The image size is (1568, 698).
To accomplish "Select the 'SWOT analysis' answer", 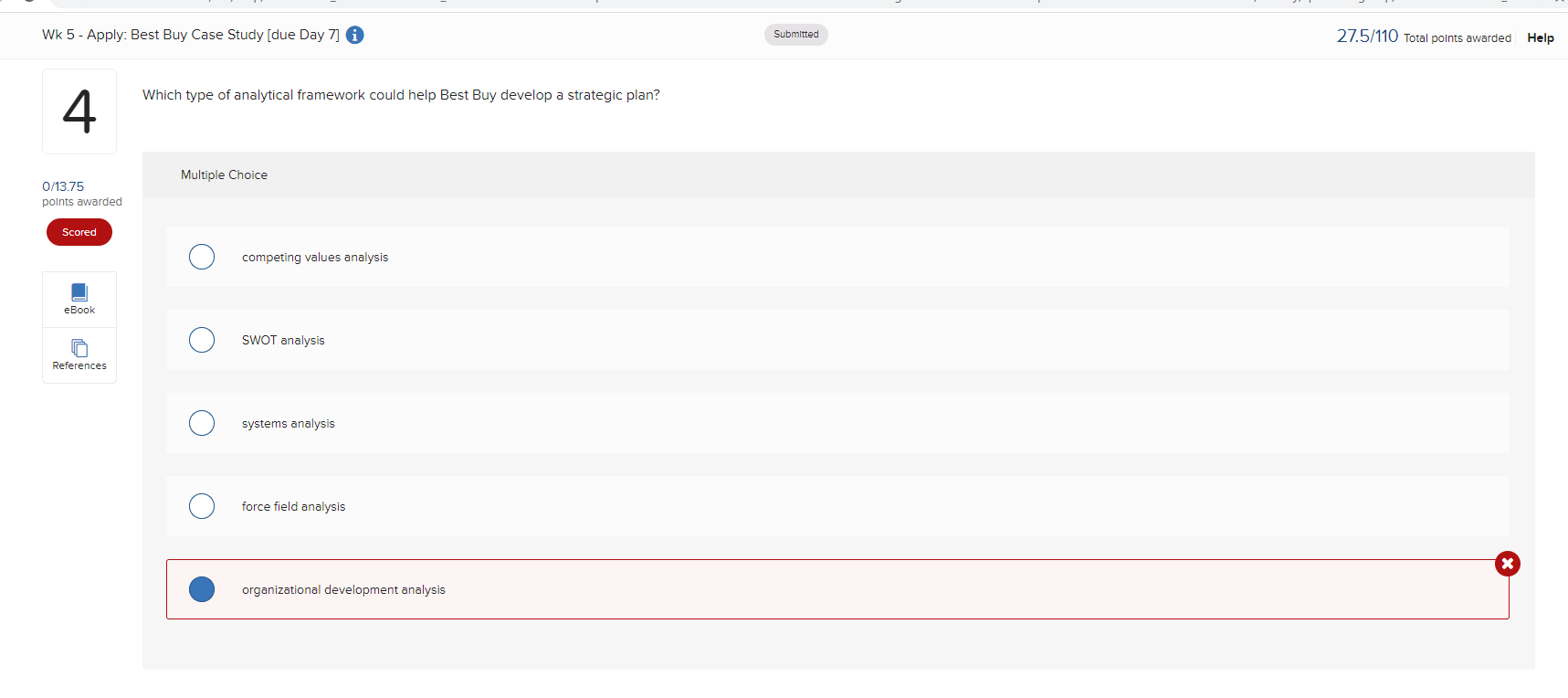I will 202,340.
